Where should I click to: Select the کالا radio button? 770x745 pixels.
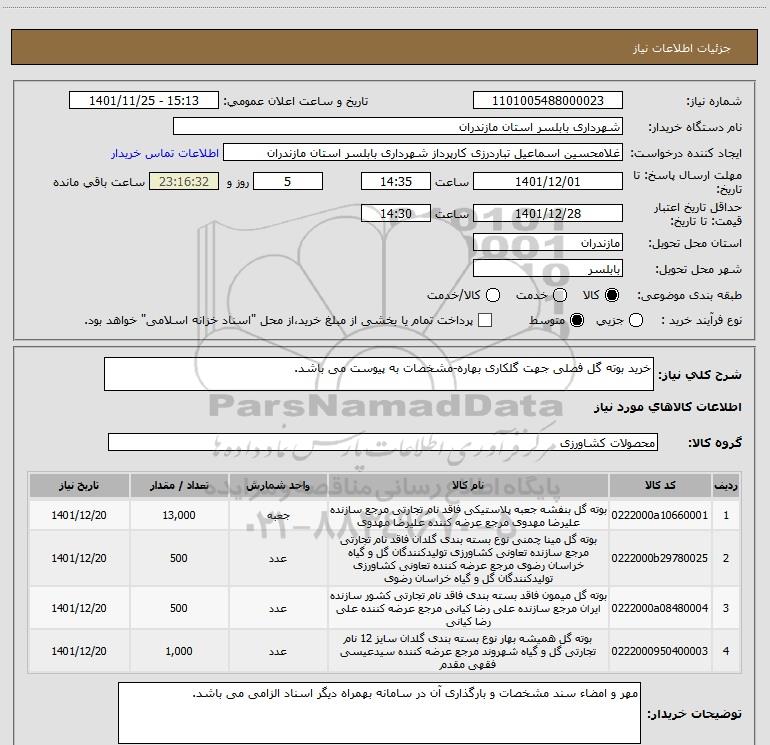(x=612, y=295)
